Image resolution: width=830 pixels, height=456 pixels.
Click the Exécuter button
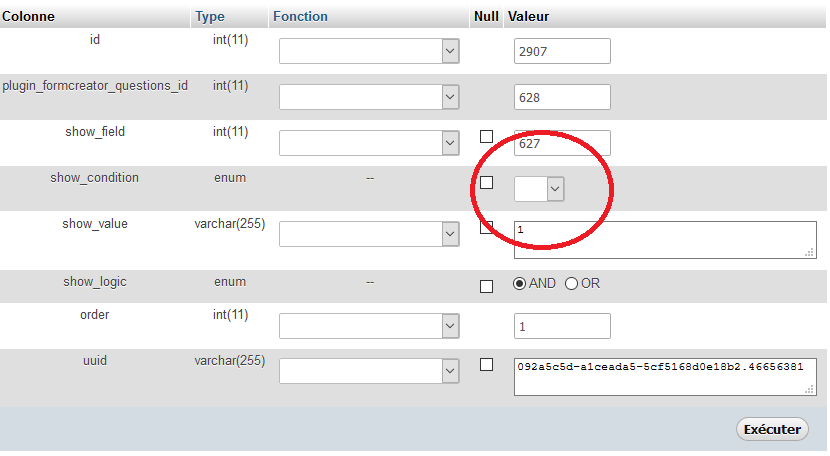click(x=772, y=429)
